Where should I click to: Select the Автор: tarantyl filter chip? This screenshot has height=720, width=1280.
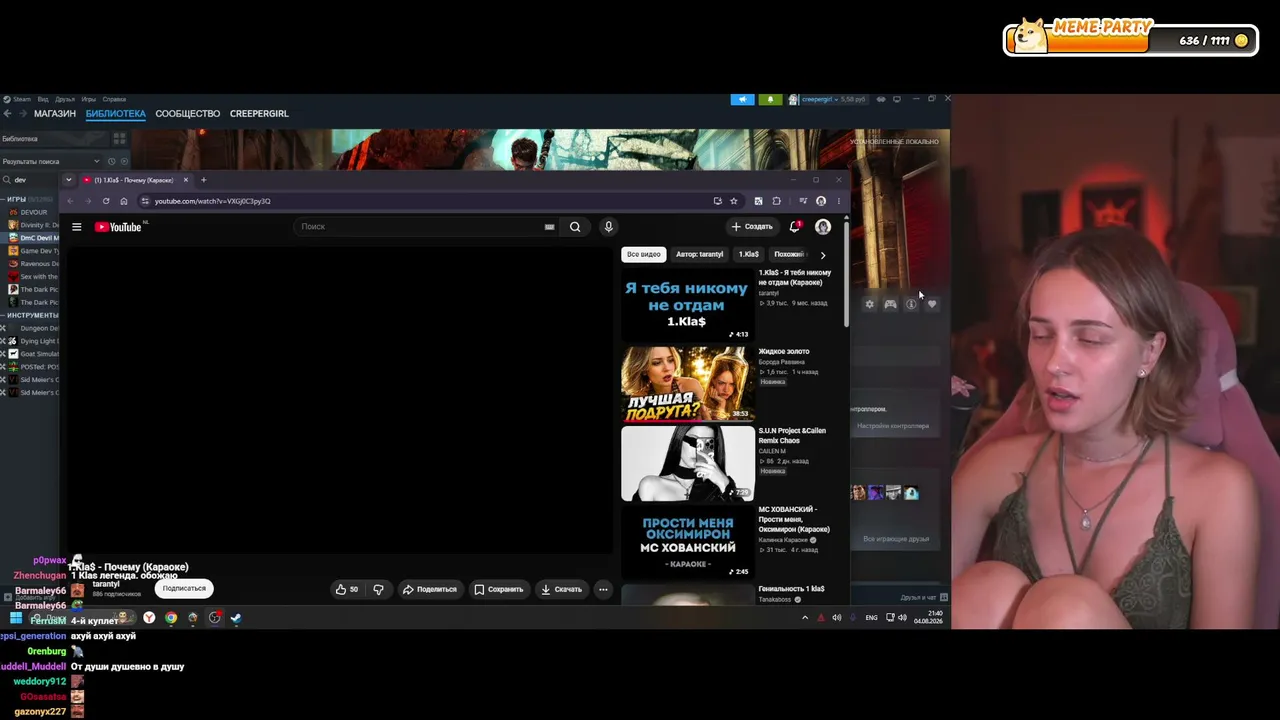[x=699, y=255]
